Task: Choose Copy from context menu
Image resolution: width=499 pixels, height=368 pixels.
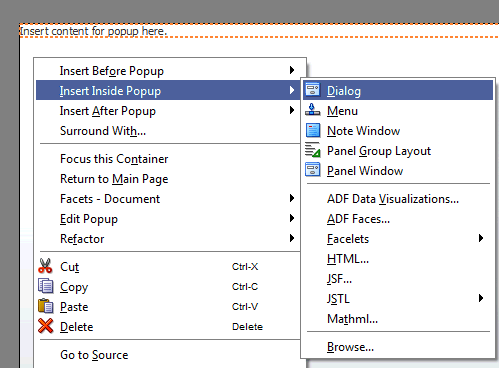Action: point(168,286)
